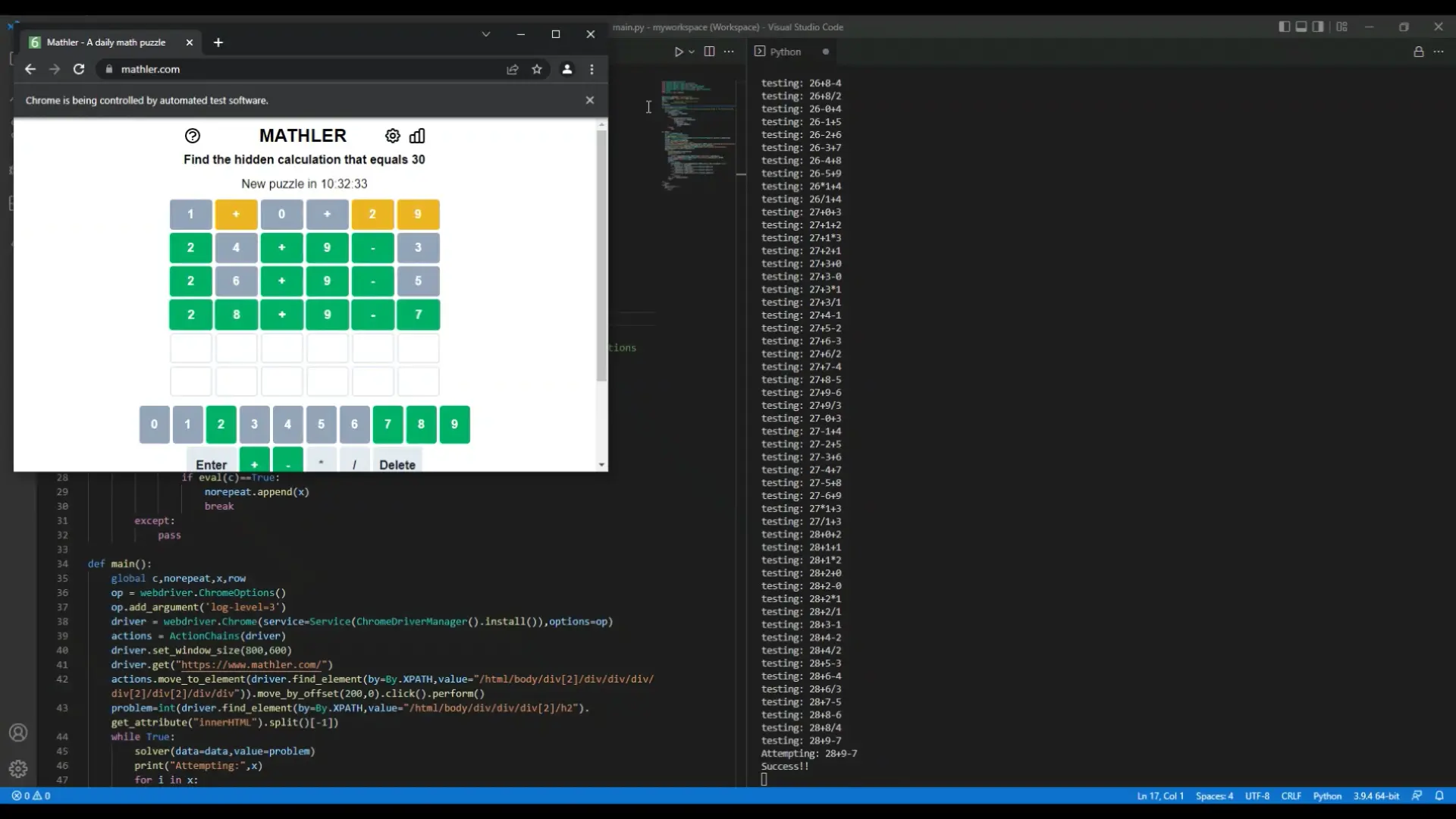Open VS Code accounts icon

(x=18, y=733)
